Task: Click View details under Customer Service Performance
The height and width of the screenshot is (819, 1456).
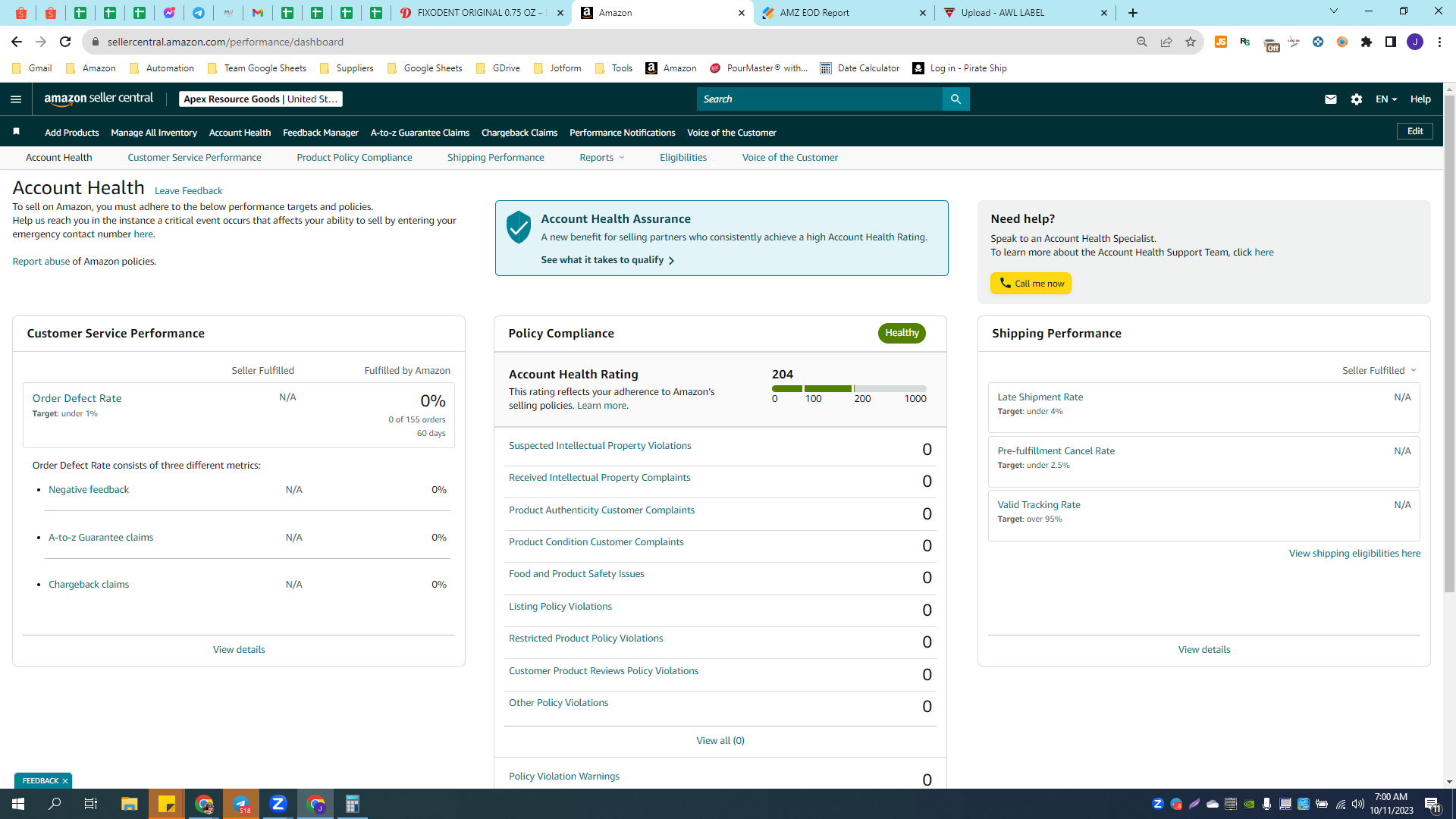Action: pos(239,650)
